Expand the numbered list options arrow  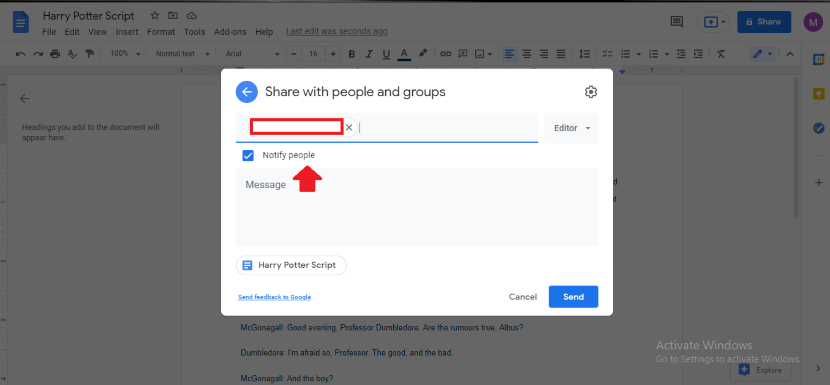pos(666,54)
